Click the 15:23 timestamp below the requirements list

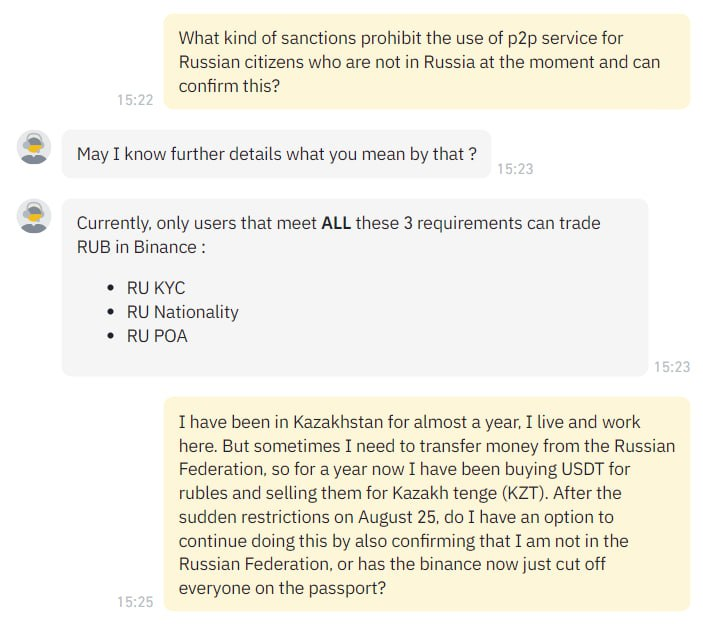tap(672, 367)
